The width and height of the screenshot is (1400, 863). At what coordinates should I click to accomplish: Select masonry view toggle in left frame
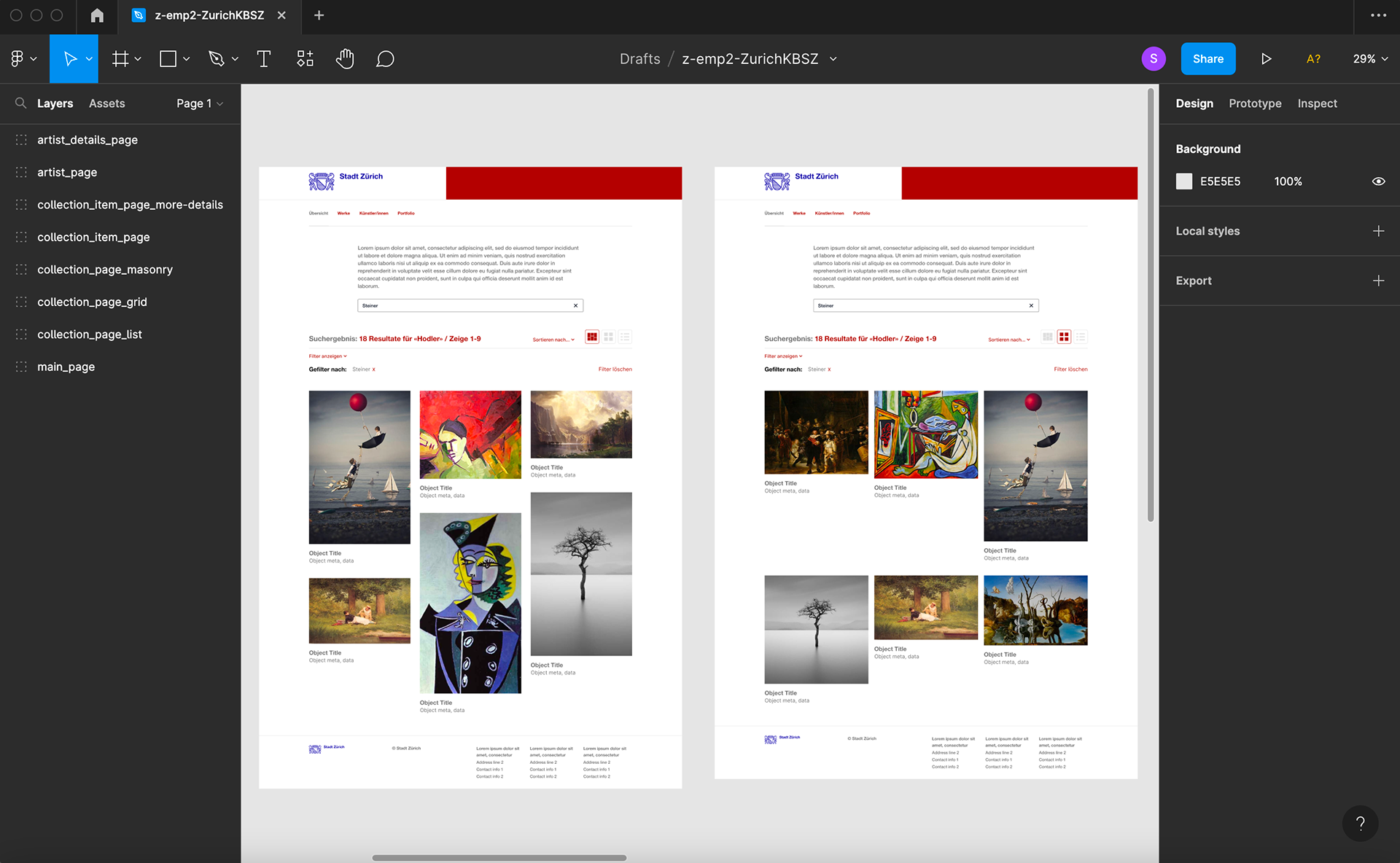pos(592,337)
